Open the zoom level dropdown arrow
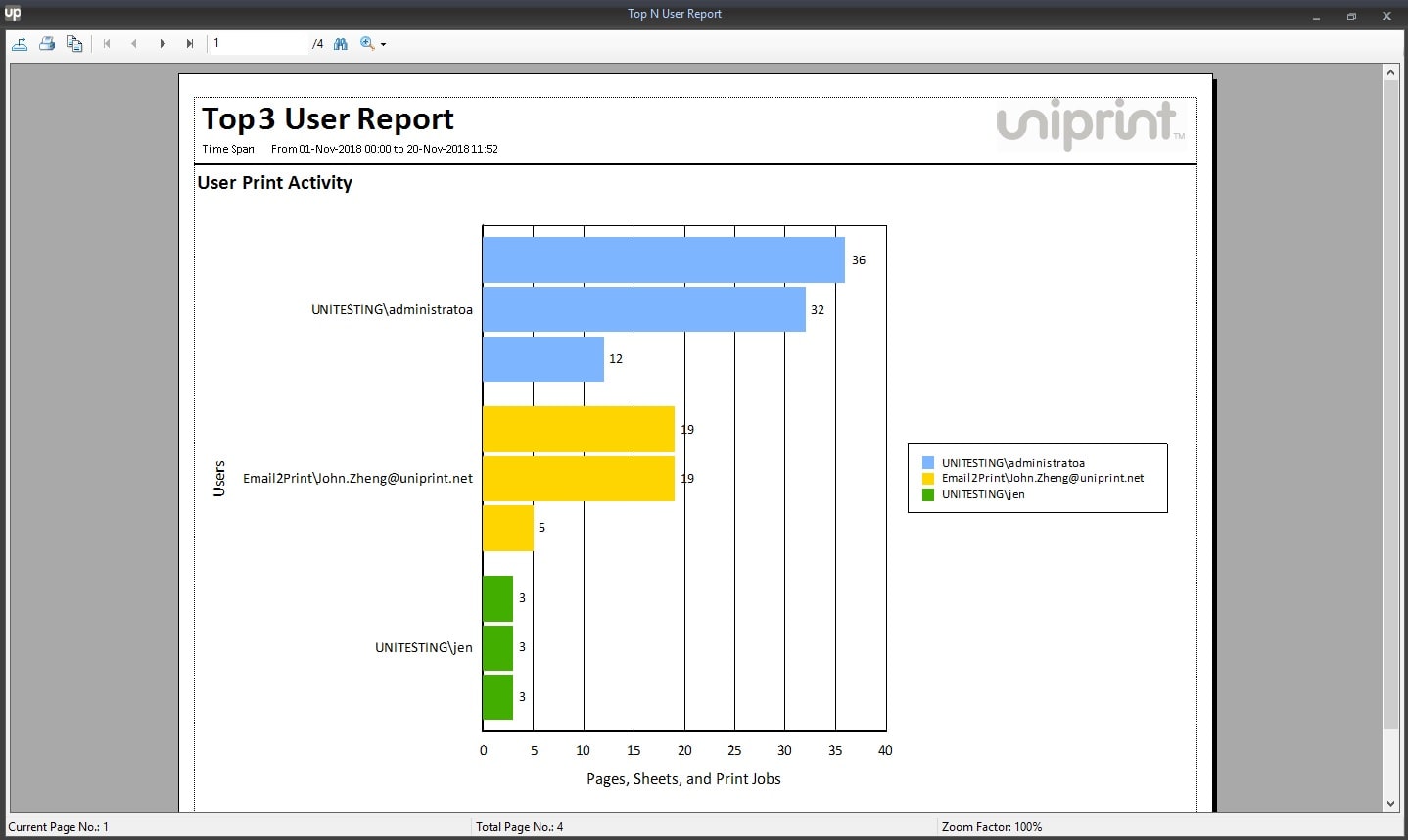The image size is (1408, 840). pos(383,45)
